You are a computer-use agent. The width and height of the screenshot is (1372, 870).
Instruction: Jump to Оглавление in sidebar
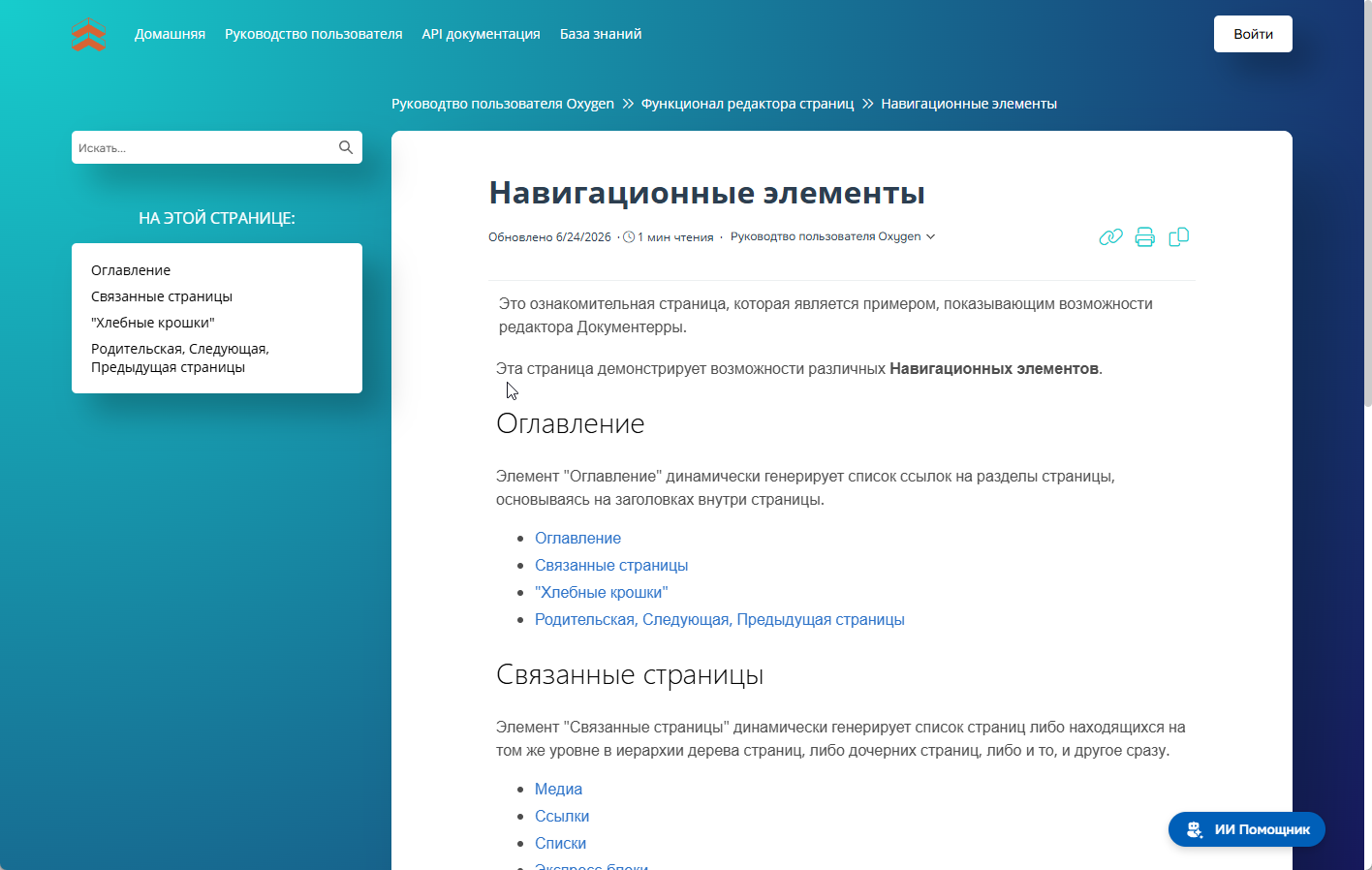(131, 270)
